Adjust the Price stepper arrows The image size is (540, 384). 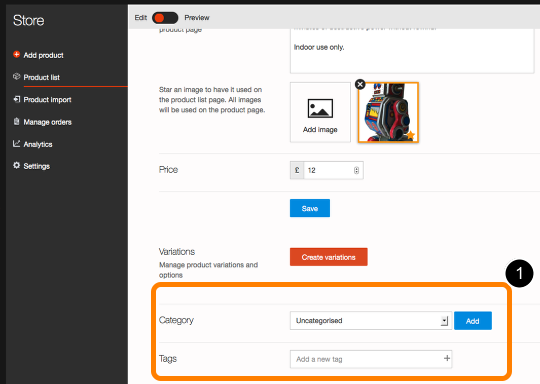click(356, 170)
